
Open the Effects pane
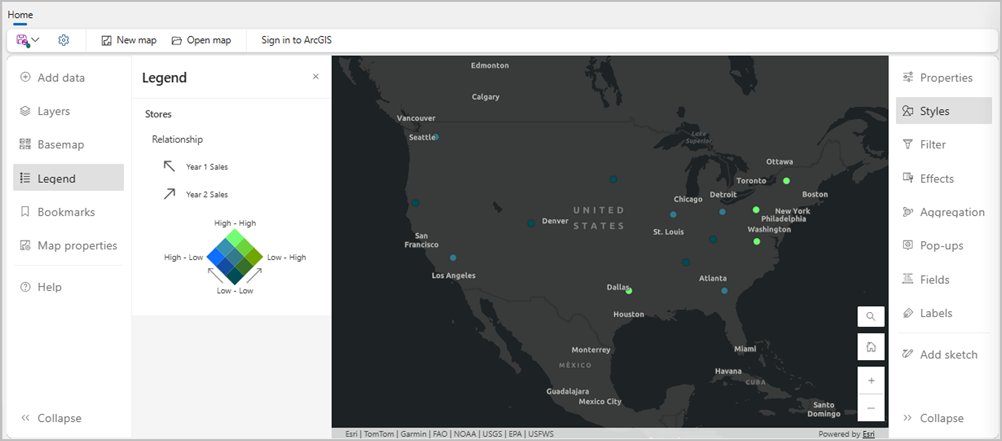[x=944, y=178]
